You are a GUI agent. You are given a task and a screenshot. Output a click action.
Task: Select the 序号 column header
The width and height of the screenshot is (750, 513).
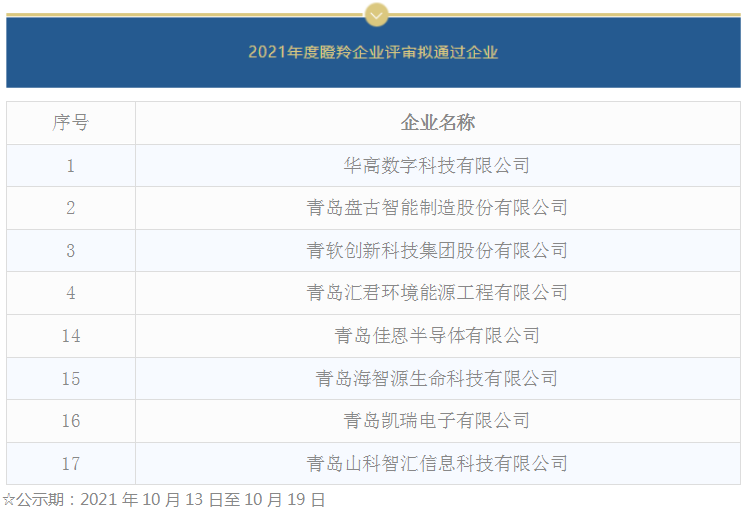click(71, 123)
